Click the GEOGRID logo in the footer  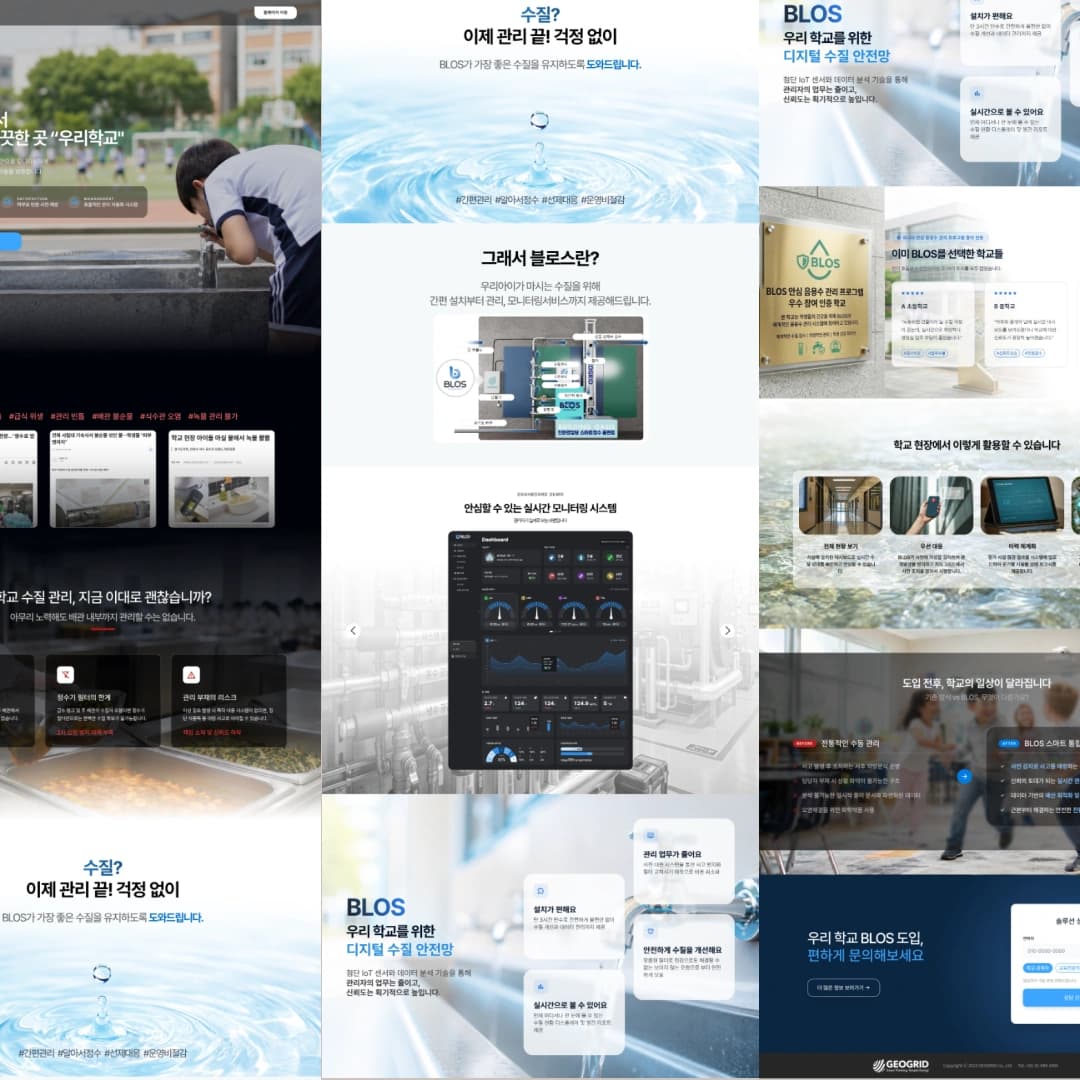[x=901, y=1065]
